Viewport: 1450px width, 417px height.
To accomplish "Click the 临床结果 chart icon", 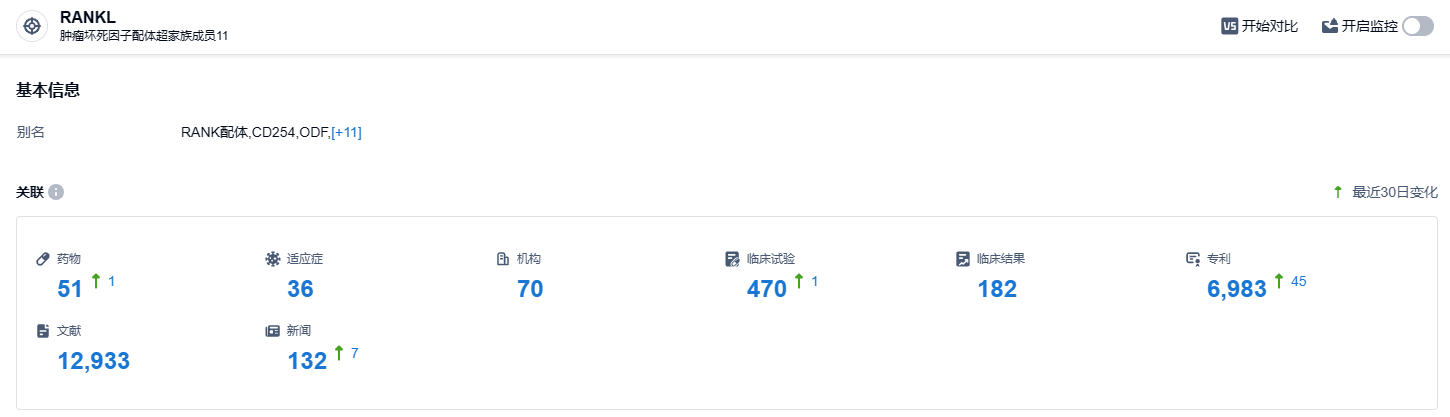I will (x=963, y=259).
